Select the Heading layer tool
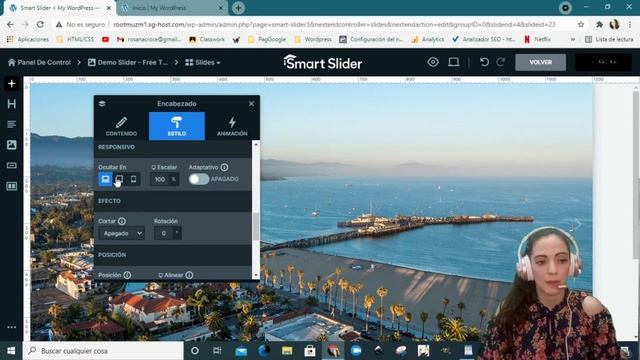Screen dimensions: 640x360 click(x=11, y=104)
